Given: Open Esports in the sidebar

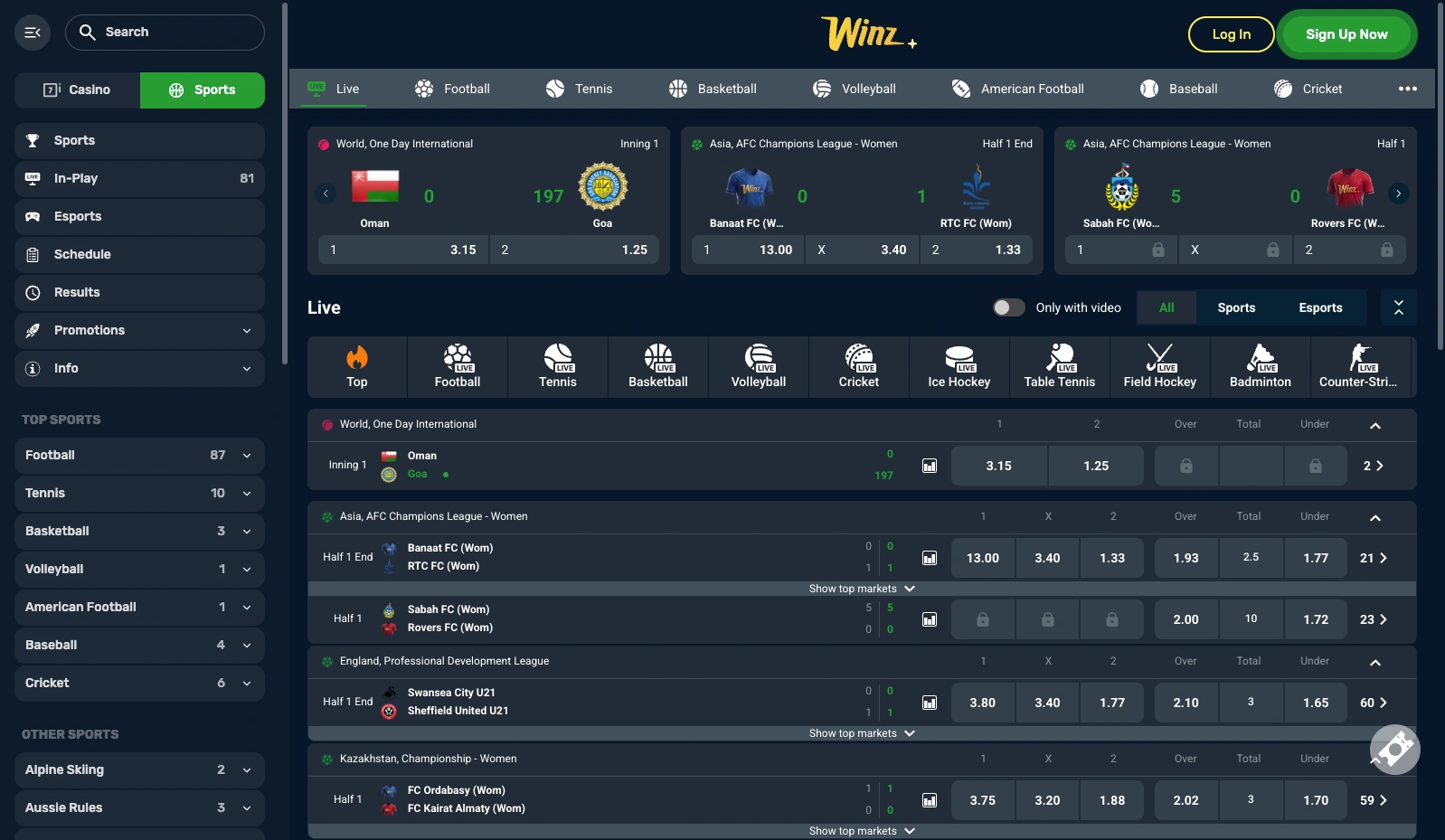Looking at the screenshot, I should click(139, 216).
